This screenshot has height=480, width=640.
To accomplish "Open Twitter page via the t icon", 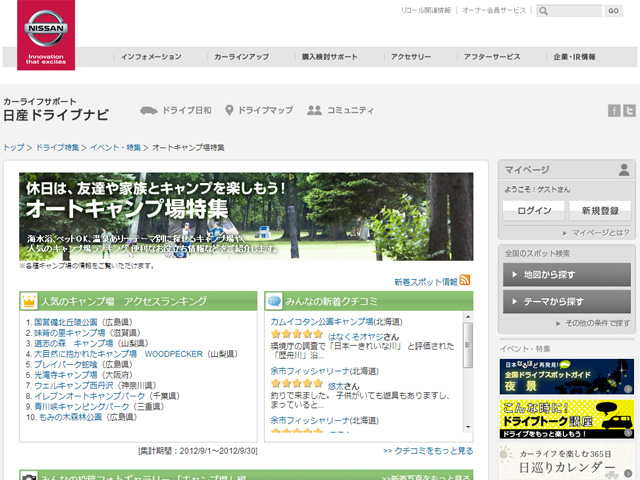I will click(x=630, y=110).
